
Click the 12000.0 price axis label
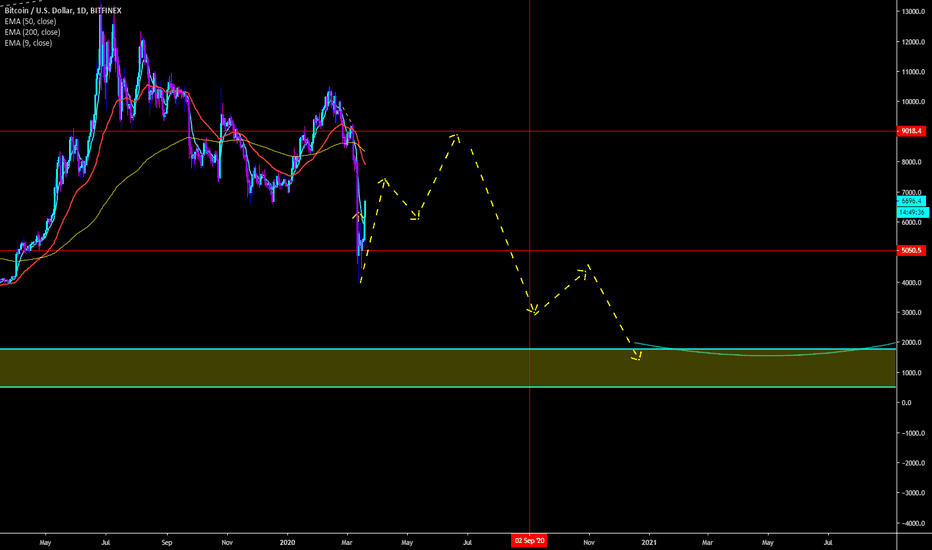click(x=913, y=42)
